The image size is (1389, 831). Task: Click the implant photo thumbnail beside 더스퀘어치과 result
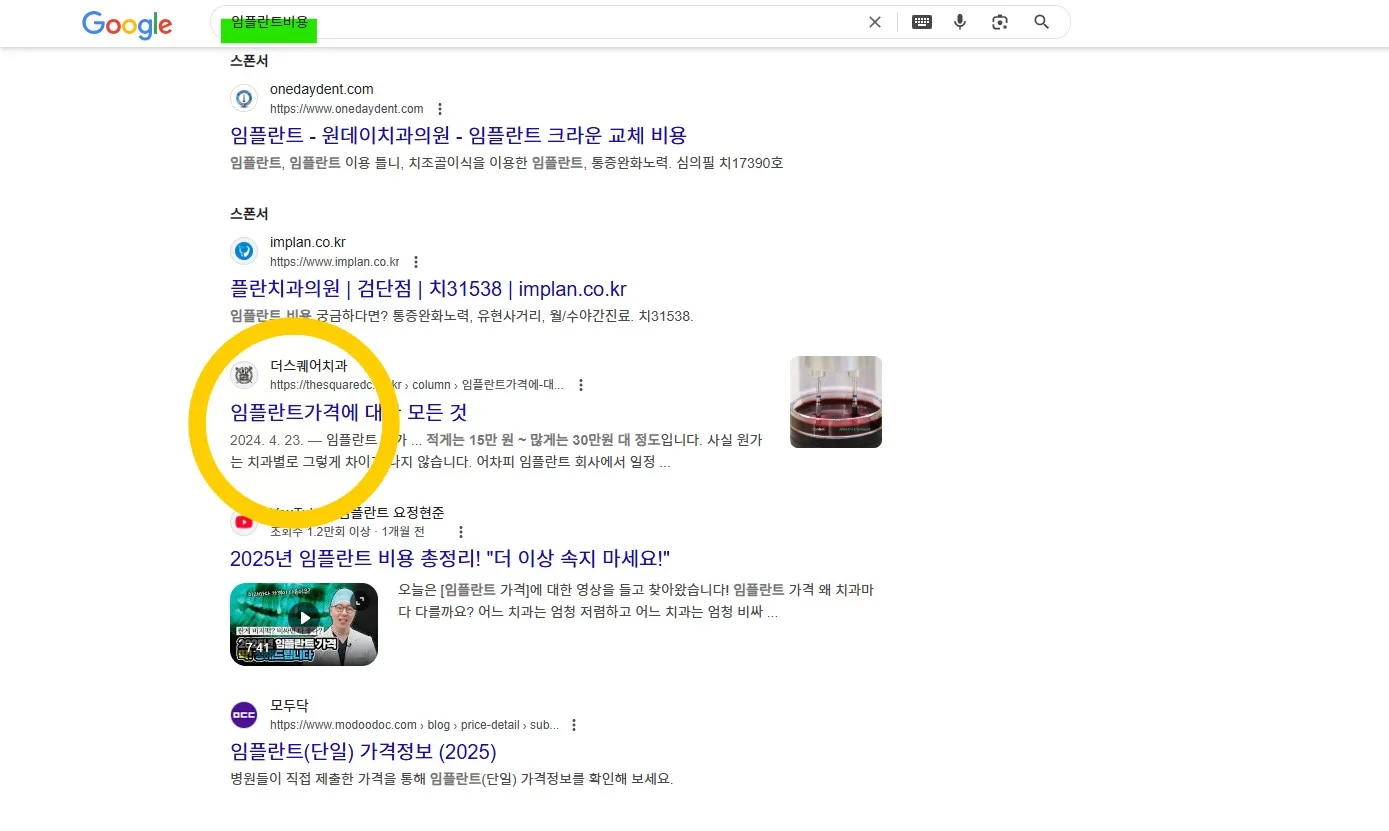point(835,401)
